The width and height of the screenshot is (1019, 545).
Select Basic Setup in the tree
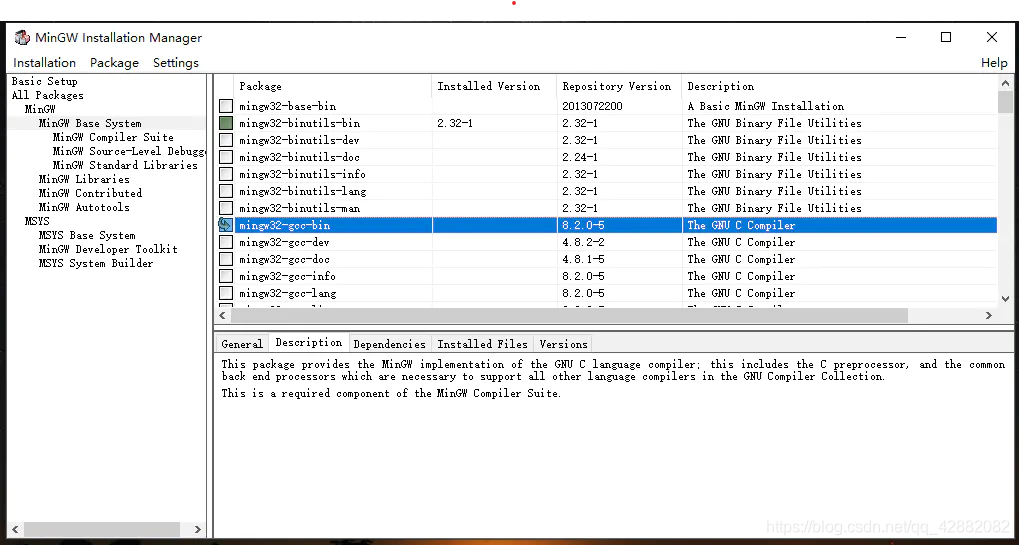click(44, 81)
